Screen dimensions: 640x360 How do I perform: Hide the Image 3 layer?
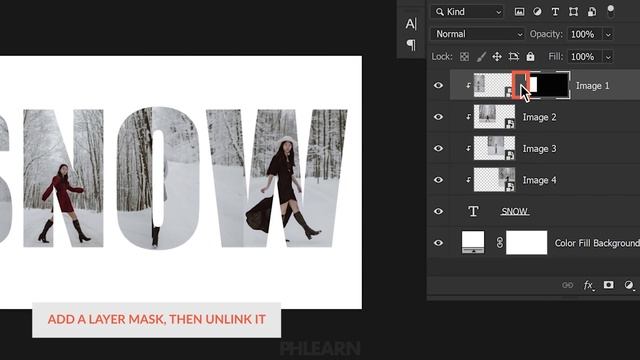pyautogui.click(x=438, y=148)
